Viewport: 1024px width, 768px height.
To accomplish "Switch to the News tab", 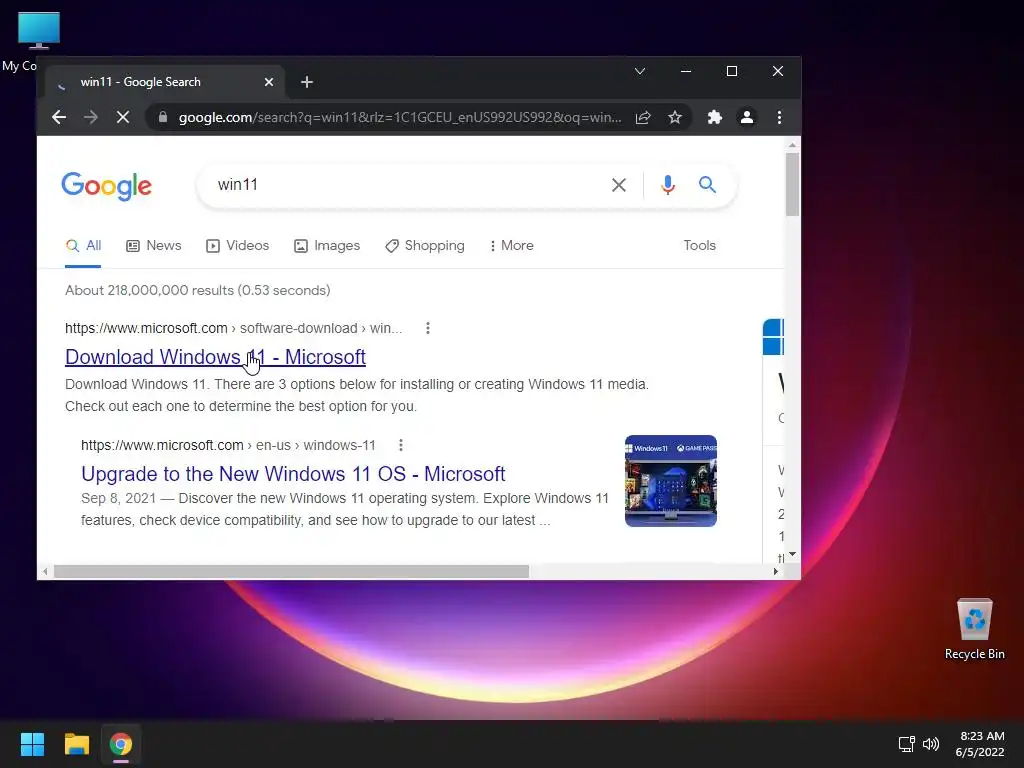I will [153, 246].
